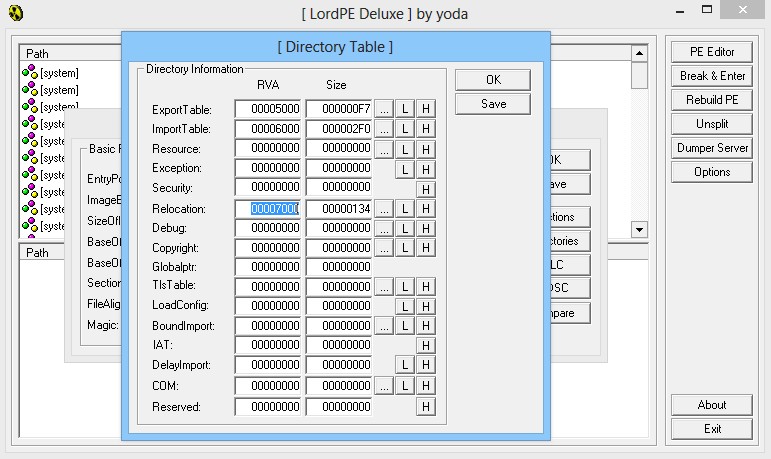Click the L button for ExportTable
This screenshot has width=771, height=459.
pyautogui.click(x=405, y=109)
